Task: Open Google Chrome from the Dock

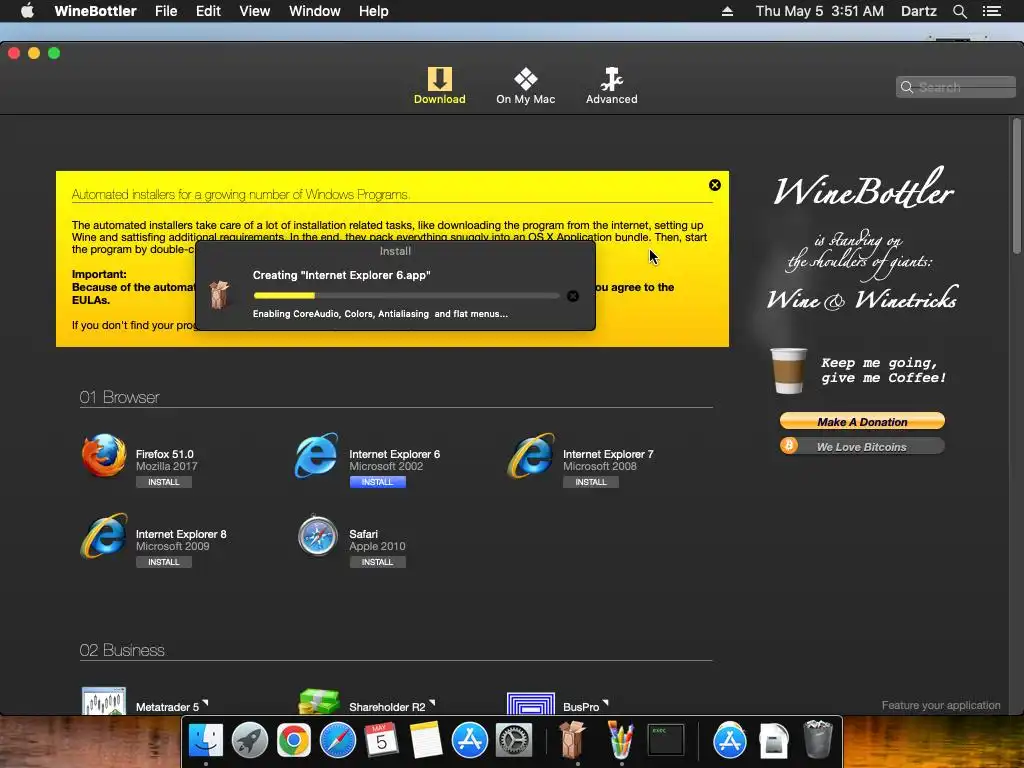Action: 294,740
